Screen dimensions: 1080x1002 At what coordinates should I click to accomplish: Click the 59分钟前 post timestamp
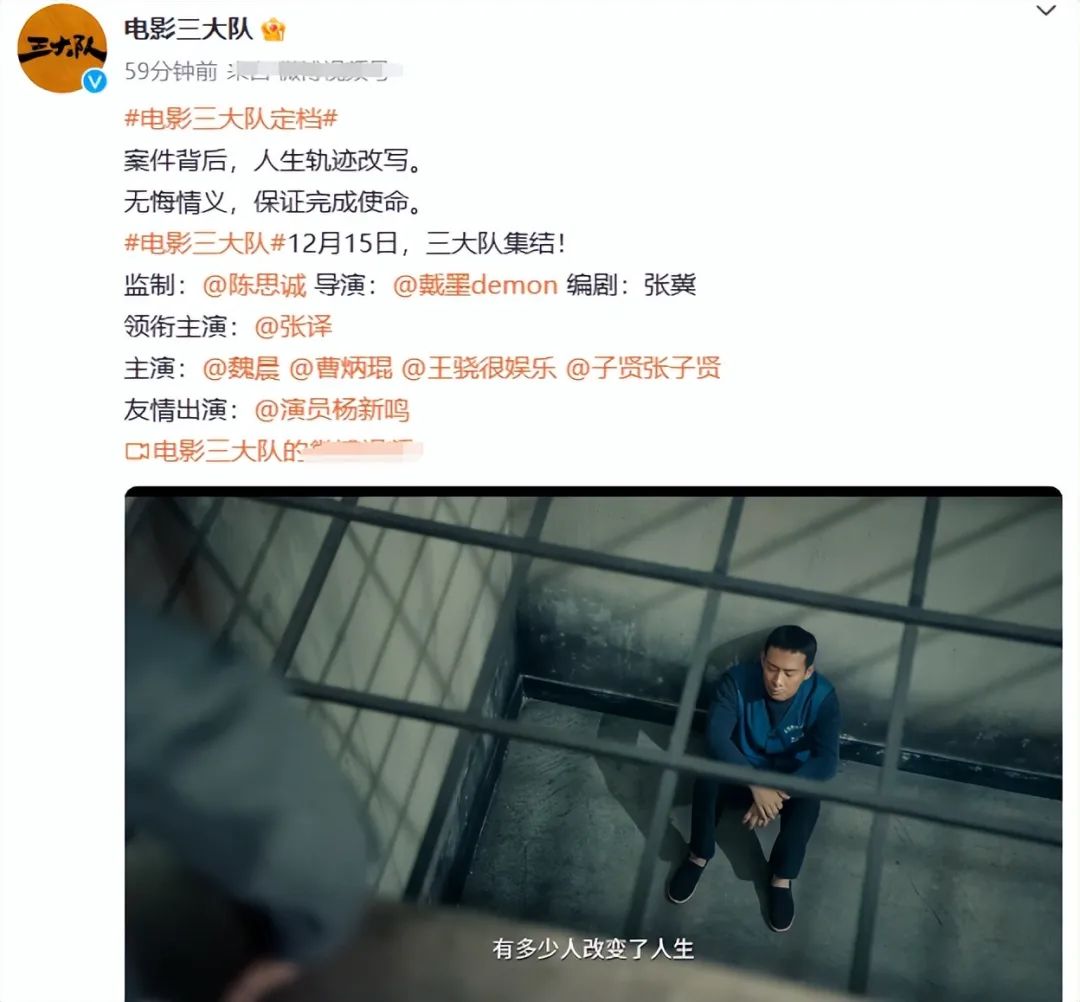171,71
